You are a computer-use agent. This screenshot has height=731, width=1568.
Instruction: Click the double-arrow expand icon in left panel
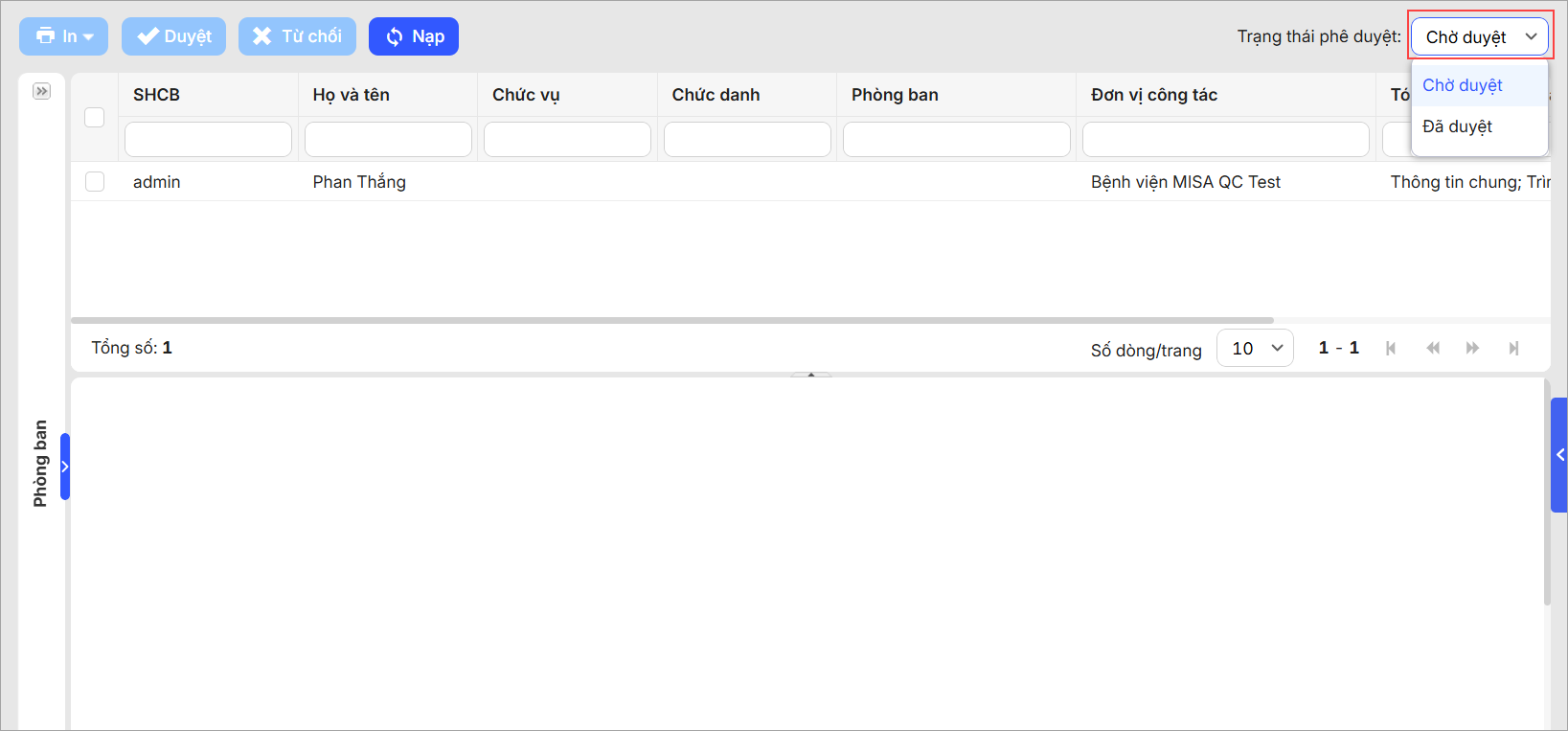click(x=41, y=91)
